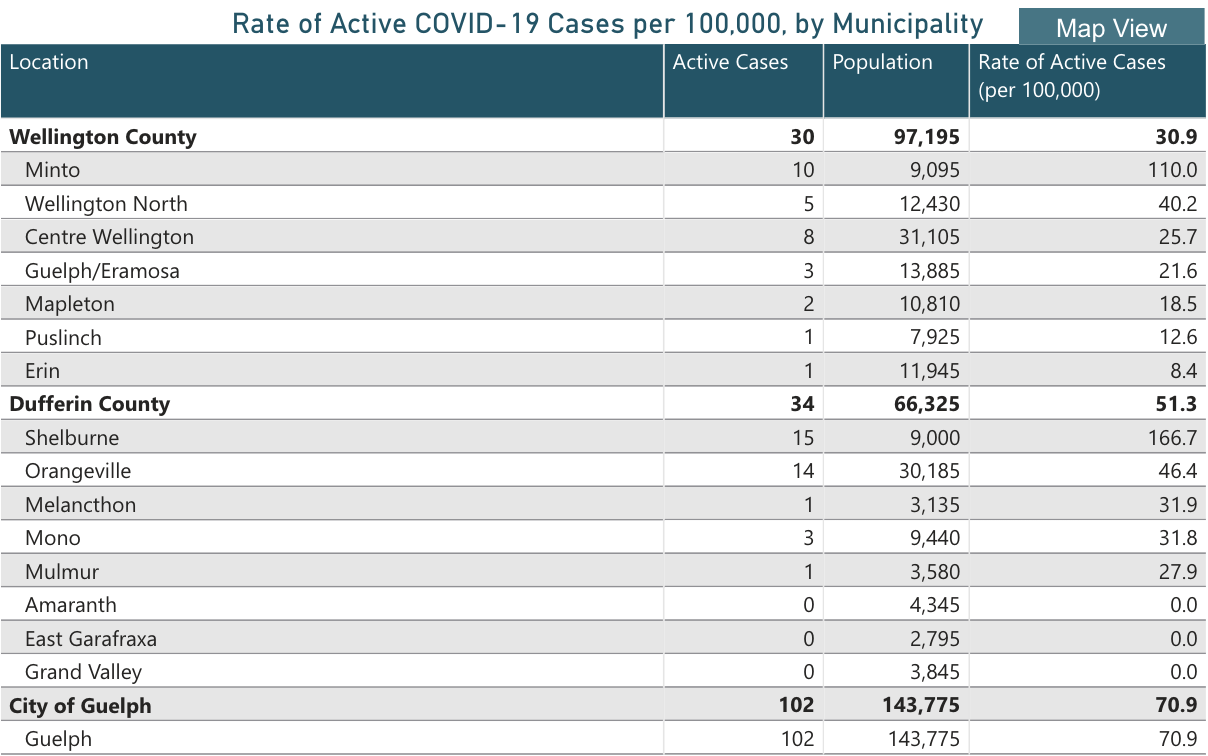This screenshot has width=1208, height=756.
Task: Click the Map View button
Action: click(x=1111, y=28)
